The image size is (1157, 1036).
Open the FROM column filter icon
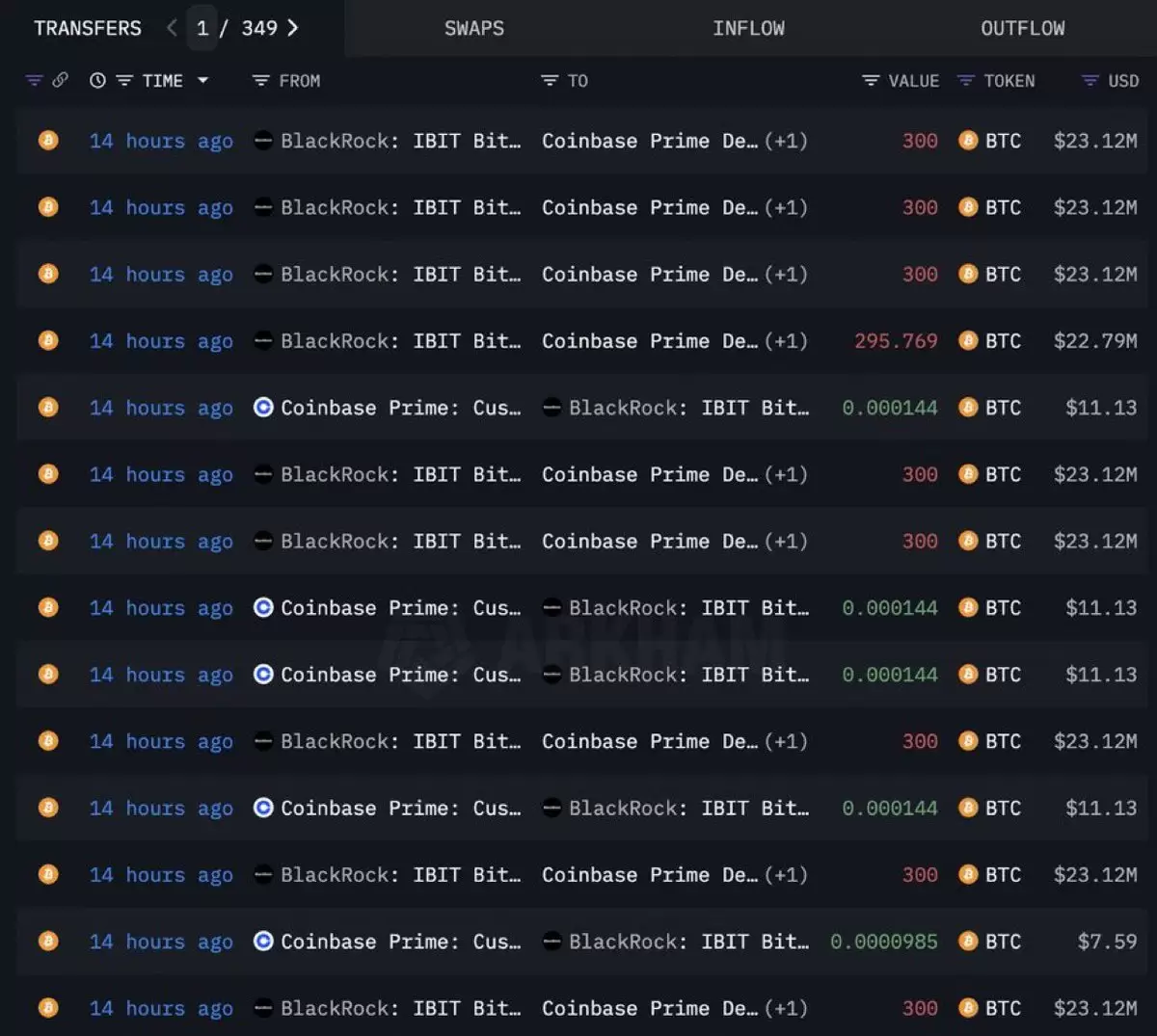(x=260, y=81)
